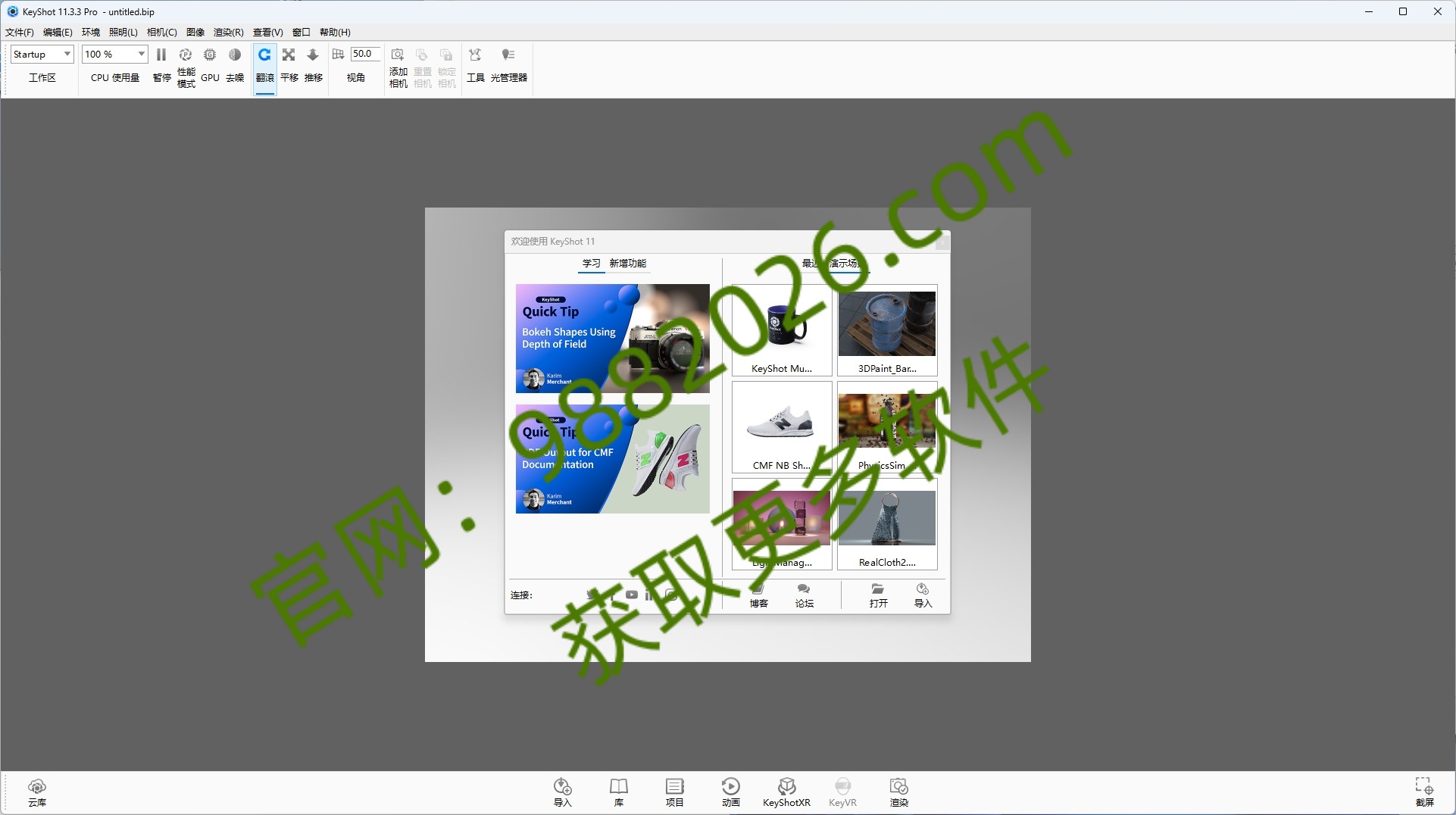
Task: Open the PhysicsSim demo scene
Action: (x=887, y=427)
